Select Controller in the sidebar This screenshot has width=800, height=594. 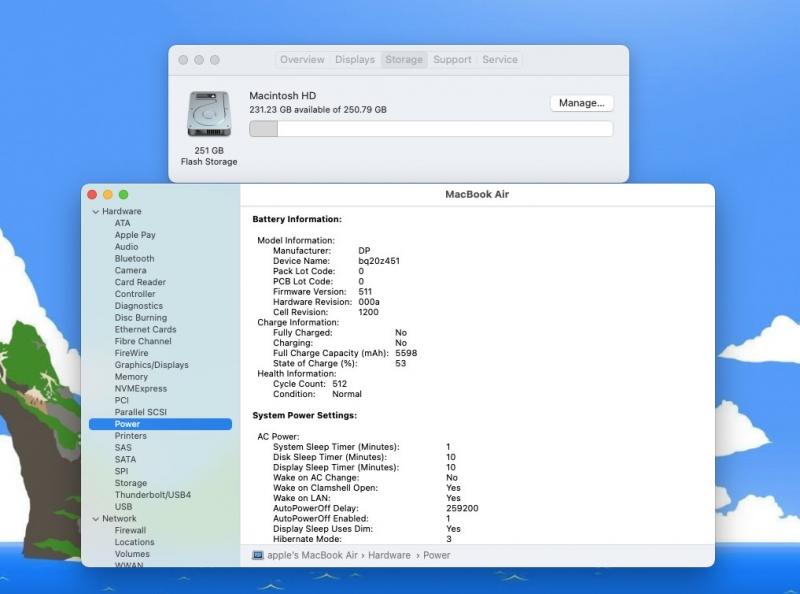coord(135,293)
